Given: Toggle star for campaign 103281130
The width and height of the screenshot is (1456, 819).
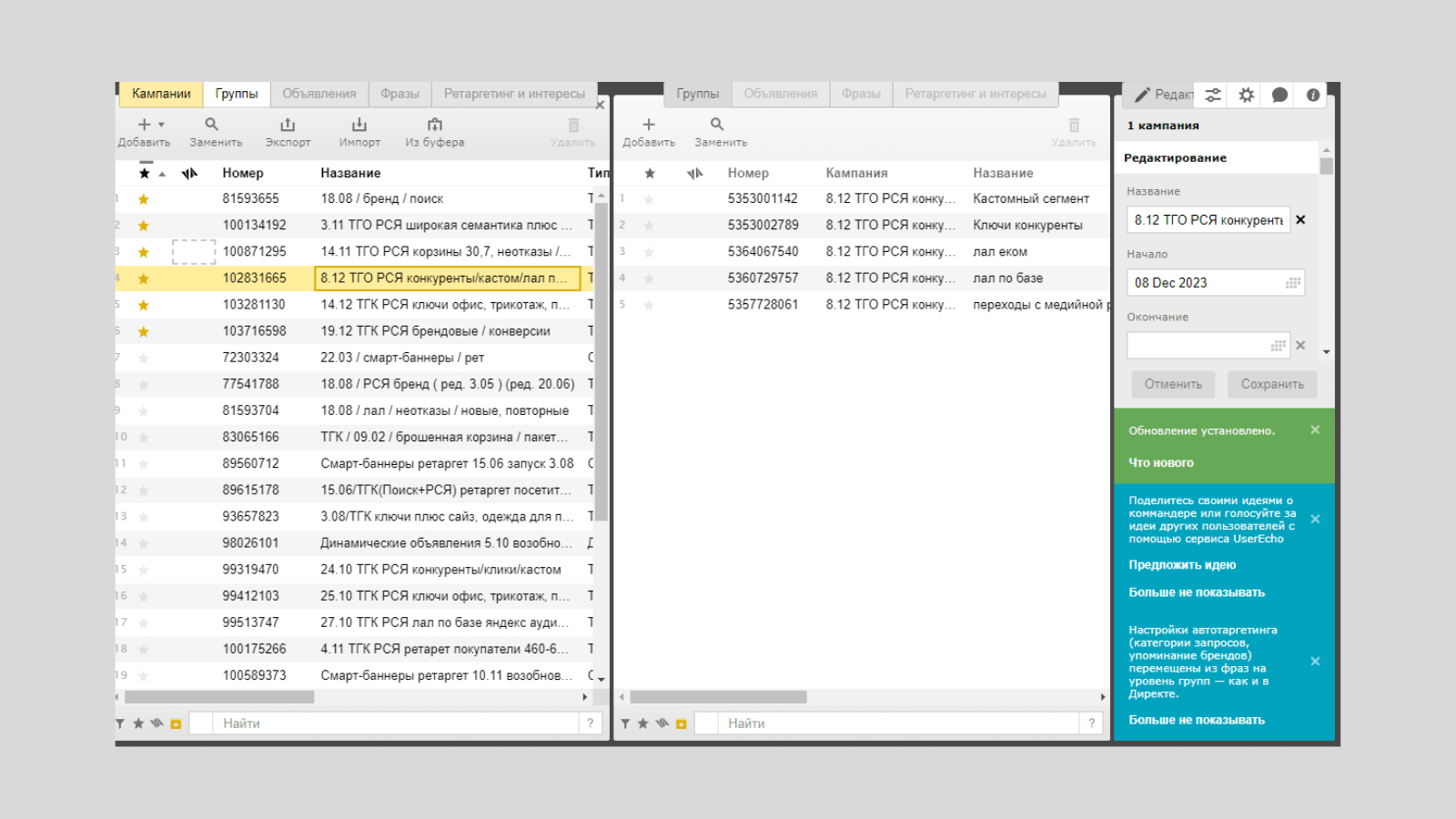Looking at the screenshot, I should 144,305.
